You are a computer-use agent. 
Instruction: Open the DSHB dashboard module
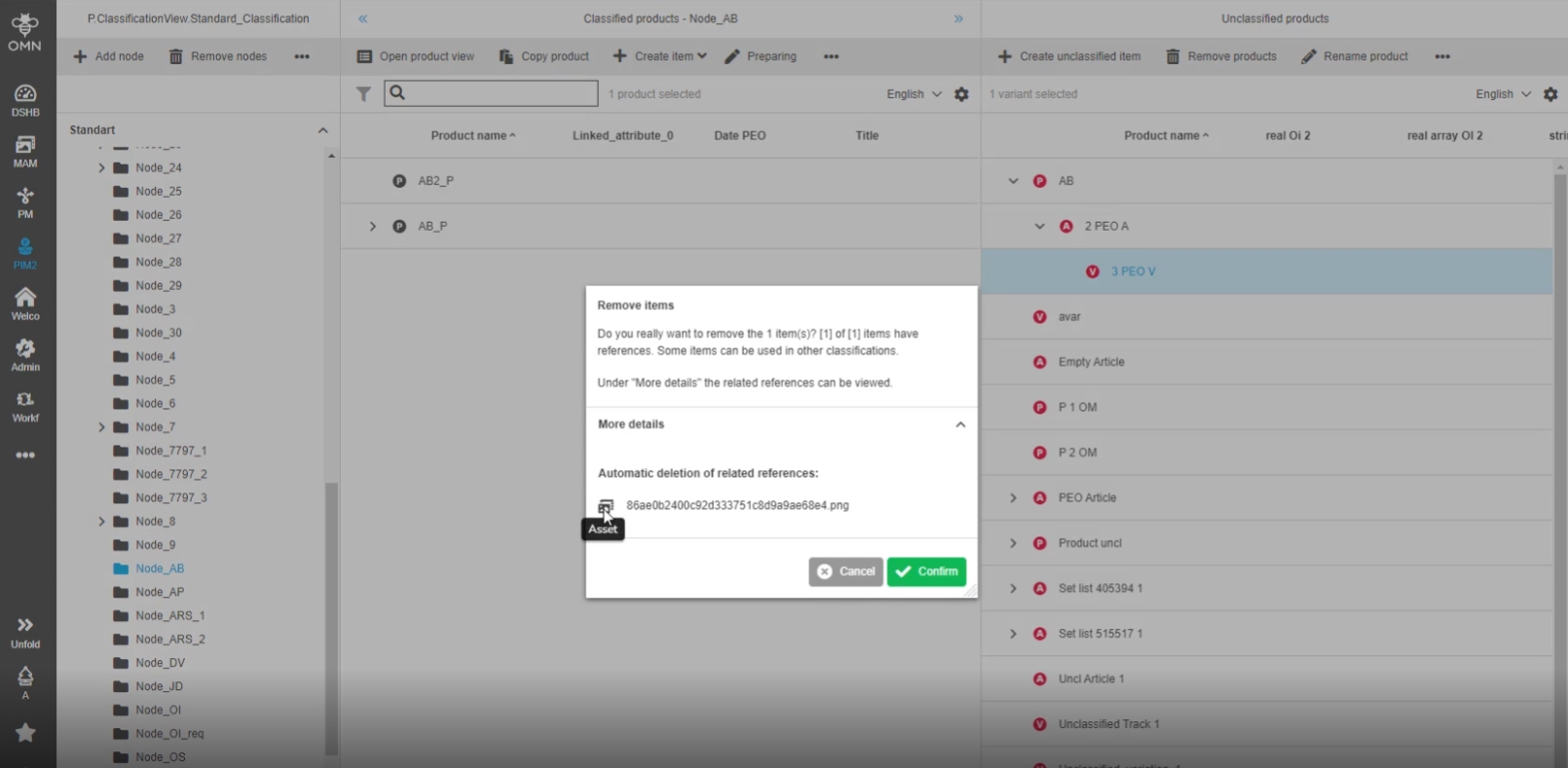[25, 100]
